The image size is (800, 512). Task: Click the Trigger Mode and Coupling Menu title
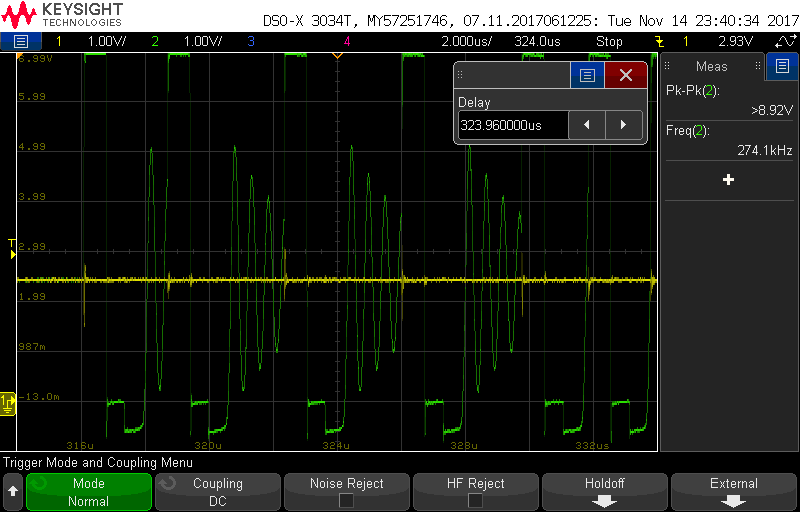[98, 463]
